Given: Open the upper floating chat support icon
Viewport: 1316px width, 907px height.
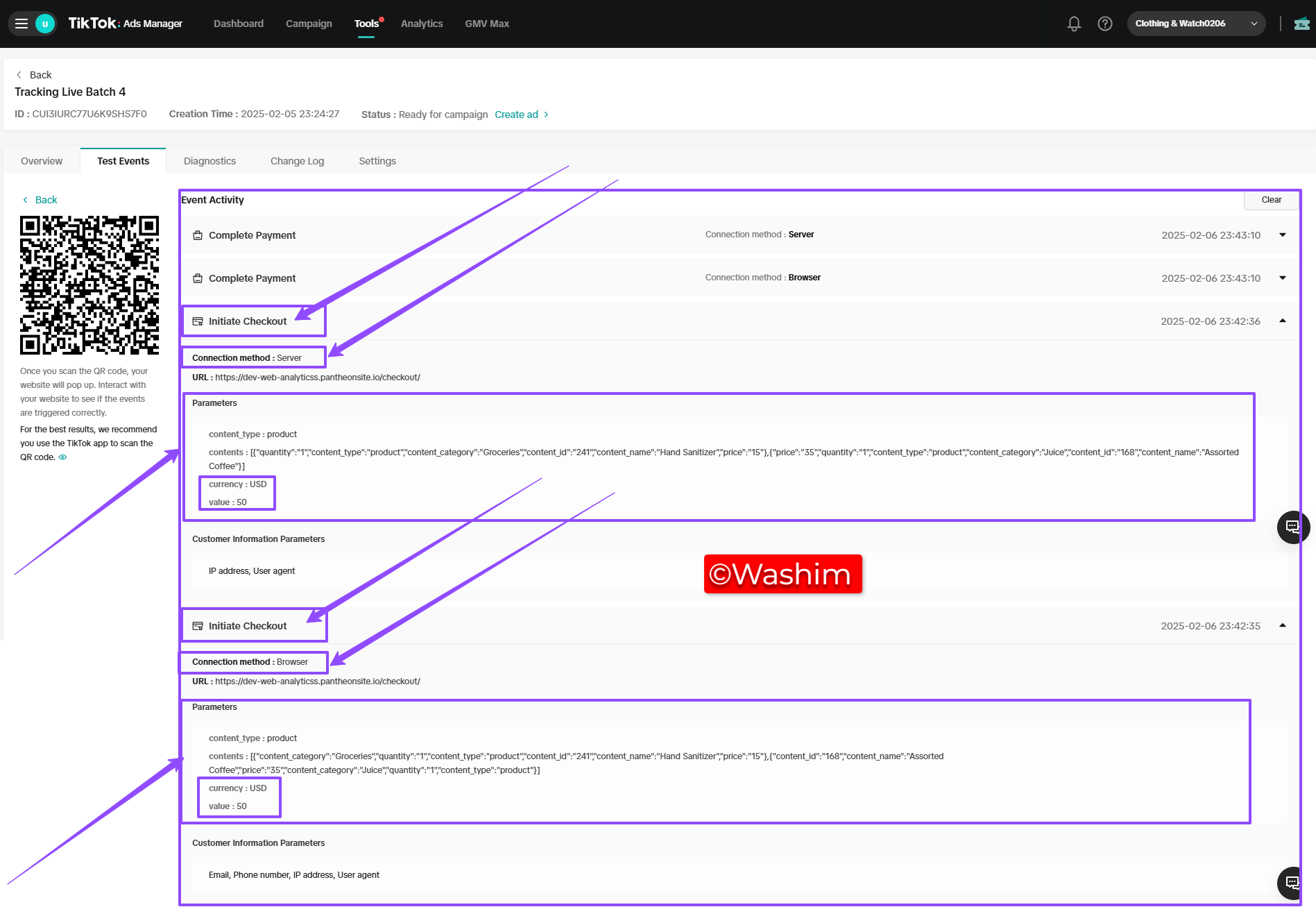Looking at the screenshot, I should (1292, 527).
